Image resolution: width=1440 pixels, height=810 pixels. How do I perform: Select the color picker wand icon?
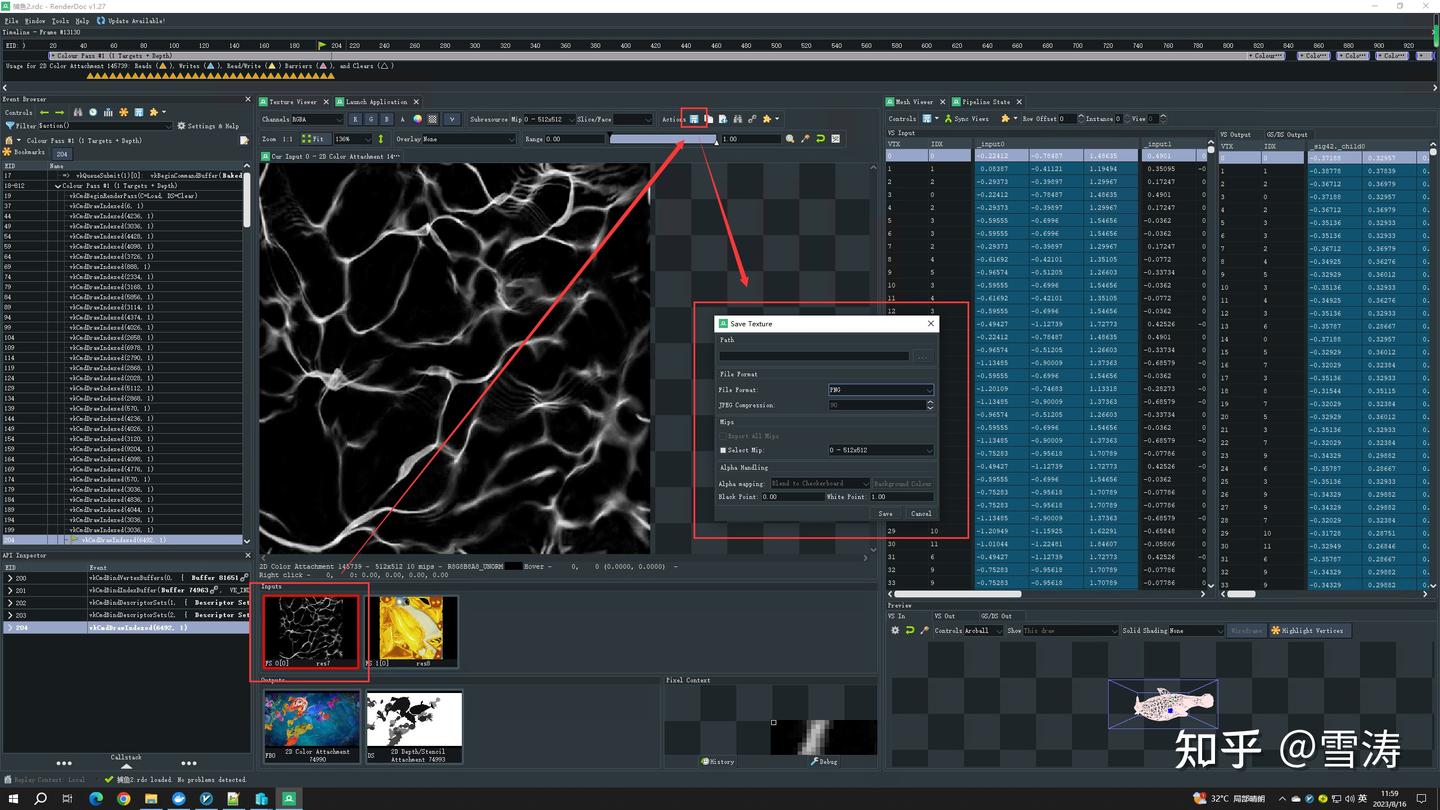[805, 139]
